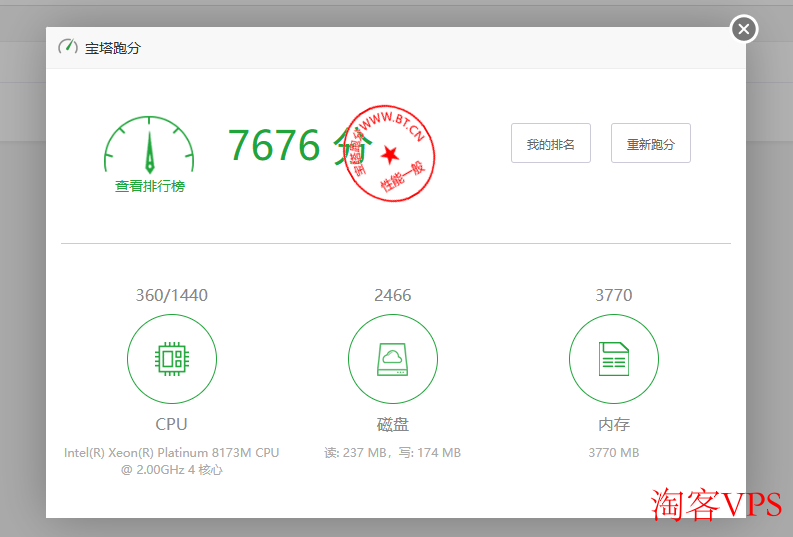Click the CPU score 360/1440

pyautogui.click(x=172, y=295)
